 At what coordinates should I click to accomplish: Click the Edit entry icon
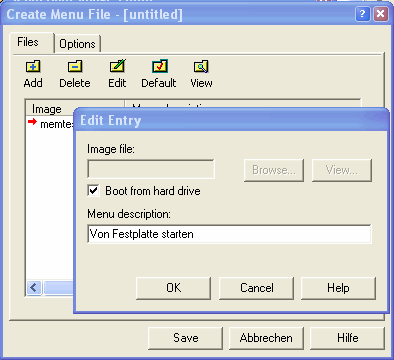pos(117,66)
